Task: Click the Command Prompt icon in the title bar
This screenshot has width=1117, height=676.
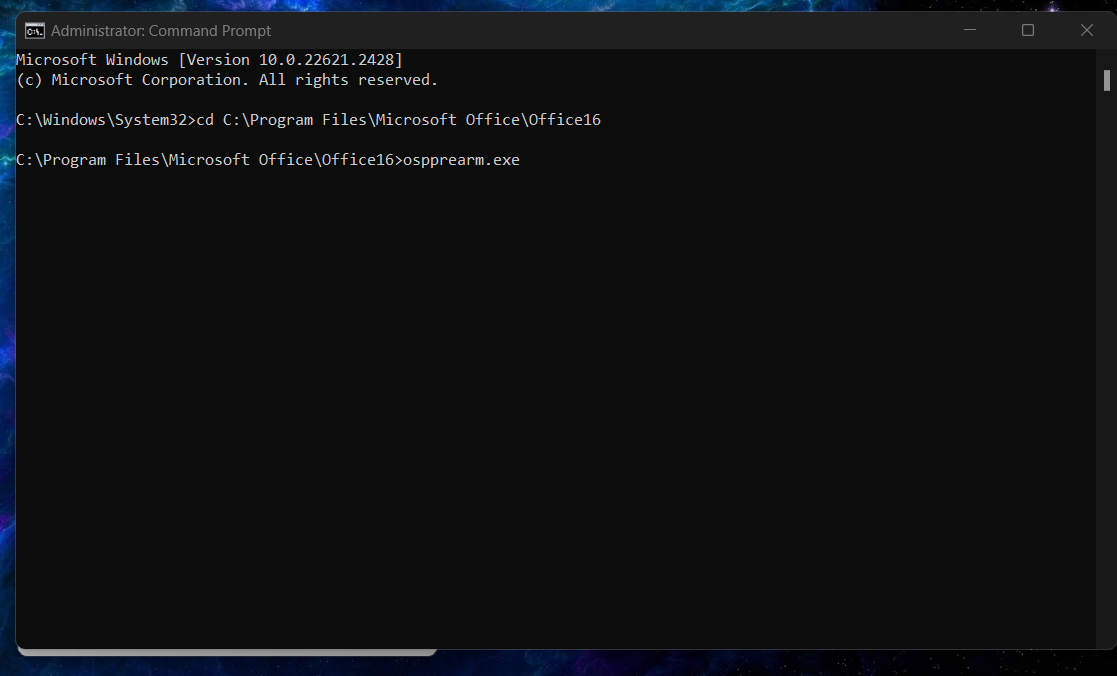Action: click(x=36, y=30)
